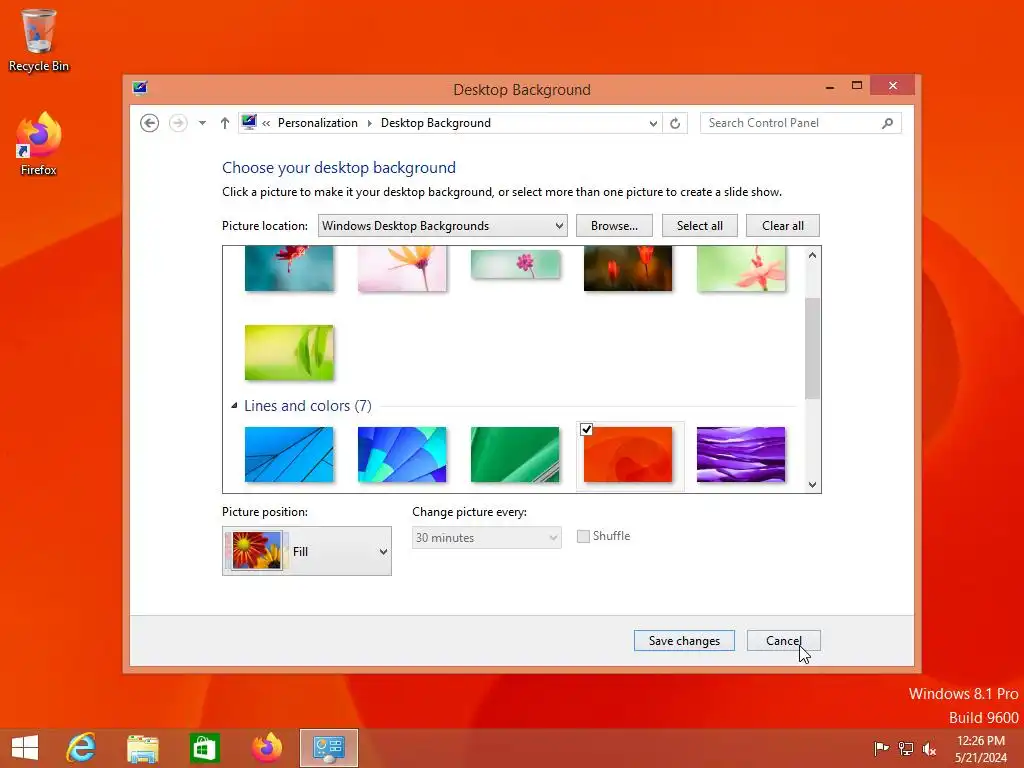Screen dimensions: 1024x768
Task: Uncheck the orange wallpaper checkbox
Action: tap(586, 429)
